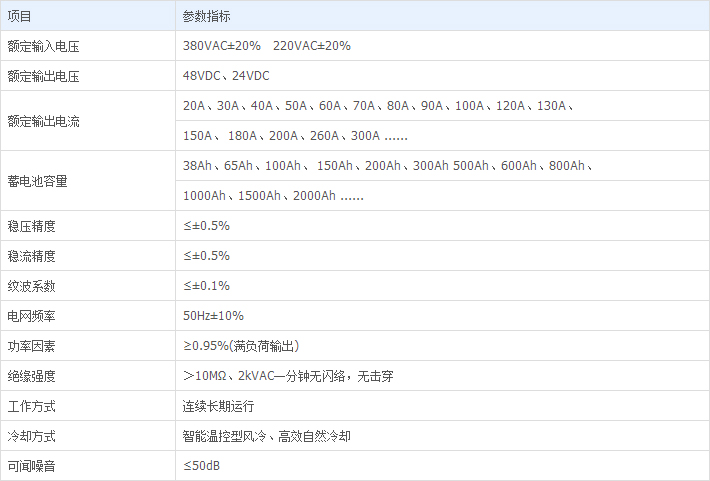Viewport: 710px width, 481px height.
Task: Click the 连续长期运行 value
Action: (218, 406)
